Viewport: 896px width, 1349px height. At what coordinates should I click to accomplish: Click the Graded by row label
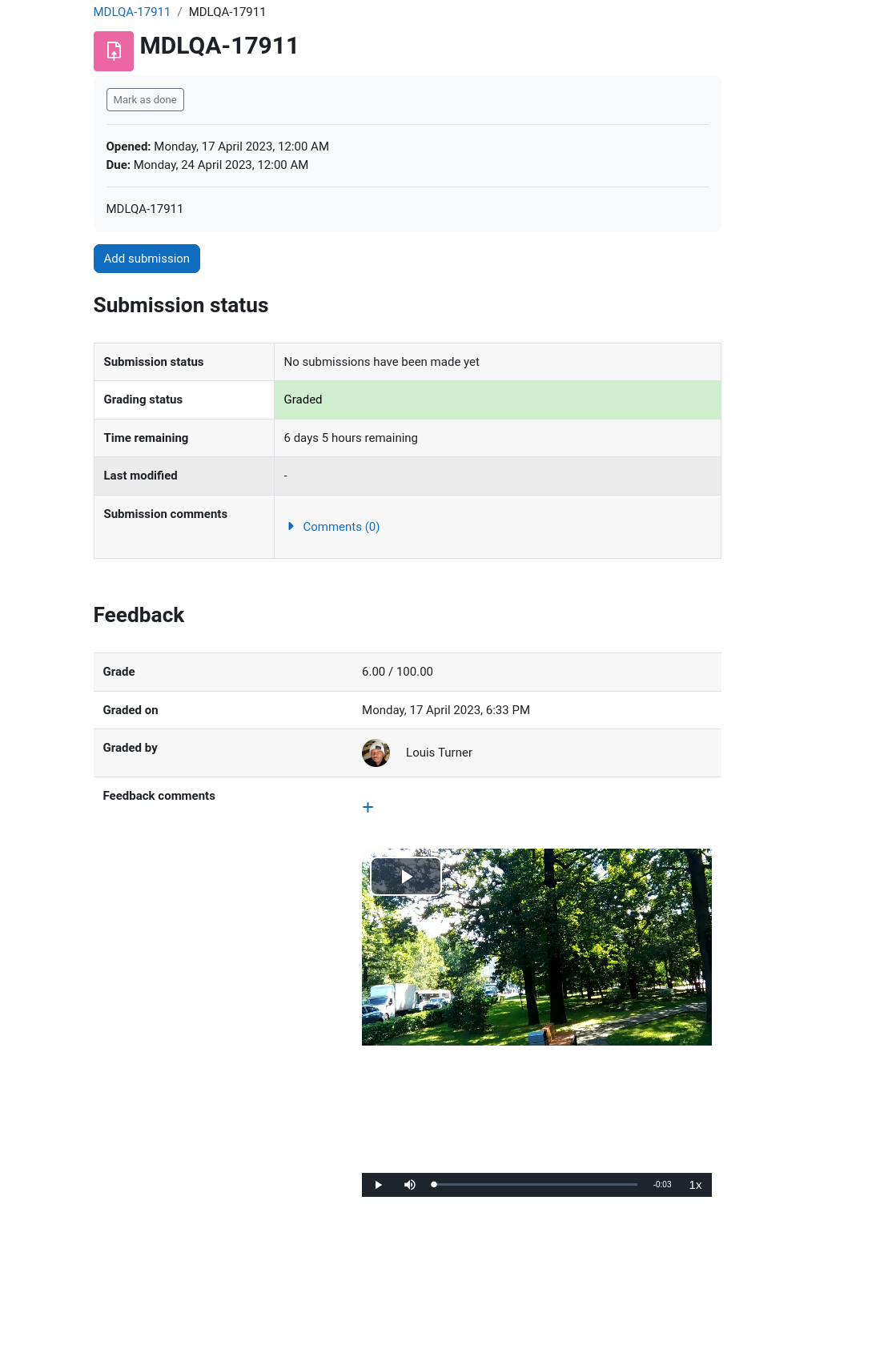pyautogui.click(x=131, y=748)
